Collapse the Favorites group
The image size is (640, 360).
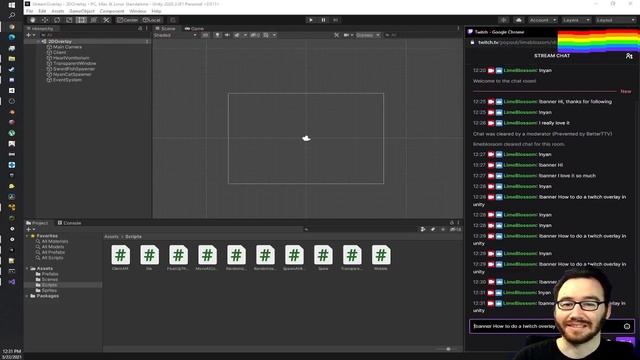pos(28,236)
